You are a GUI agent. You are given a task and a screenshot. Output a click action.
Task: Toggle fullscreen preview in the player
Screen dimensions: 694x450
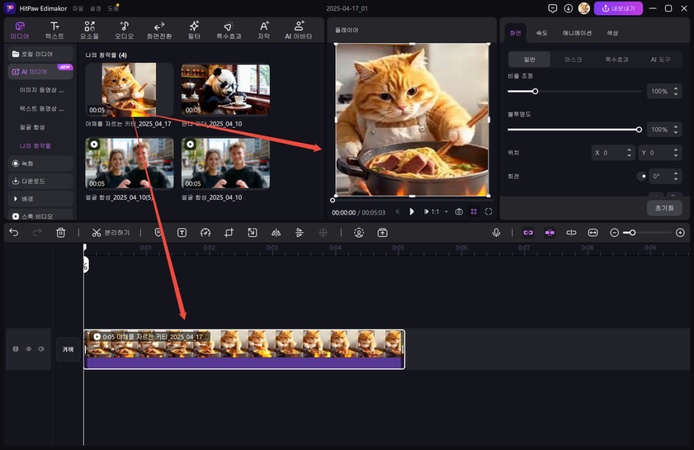(x=488, y=212)
